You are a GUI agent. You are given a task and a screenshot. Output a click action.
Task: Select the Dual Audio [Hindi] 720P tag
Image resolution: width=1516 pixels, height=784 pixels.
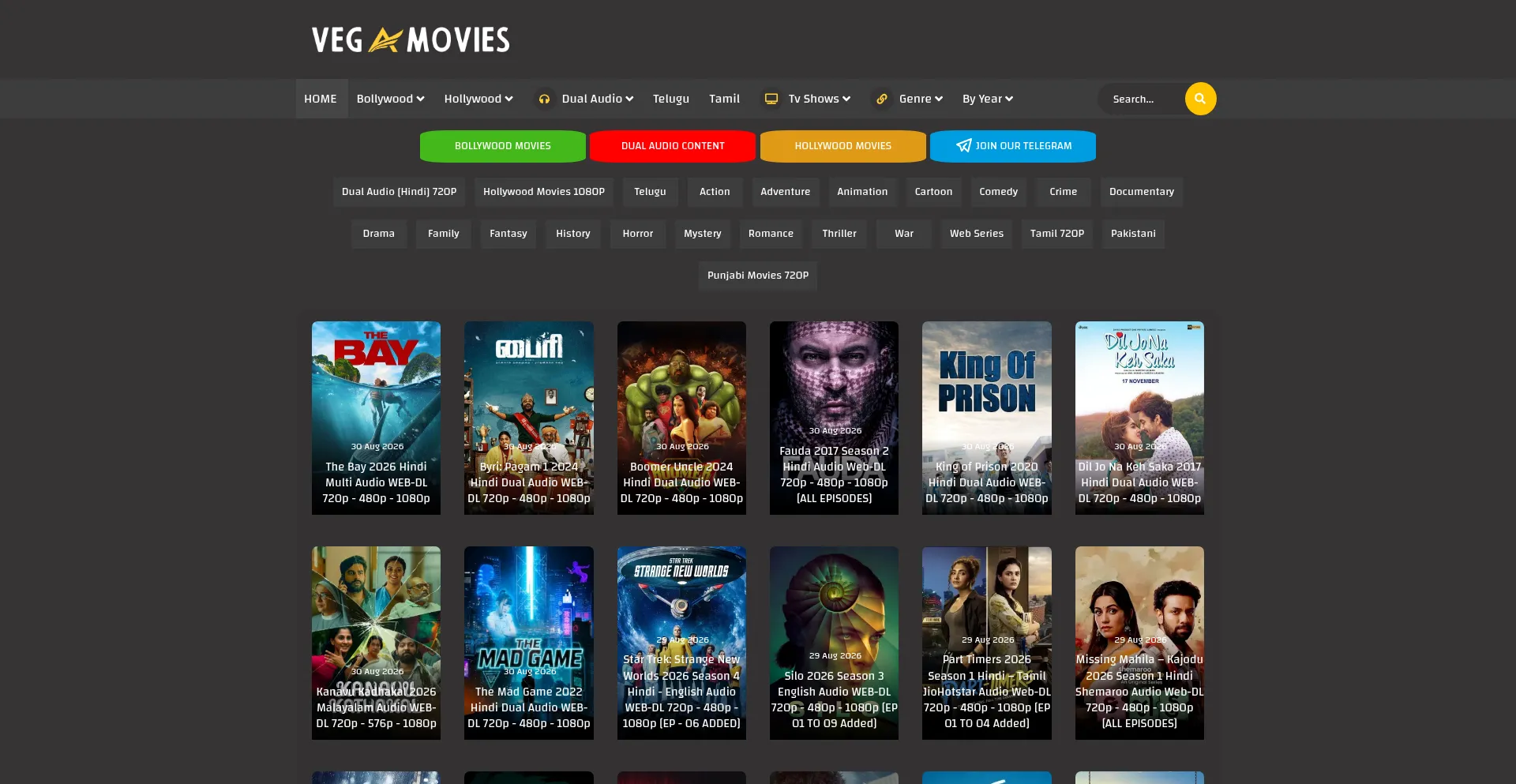click(x=400, y=192)
